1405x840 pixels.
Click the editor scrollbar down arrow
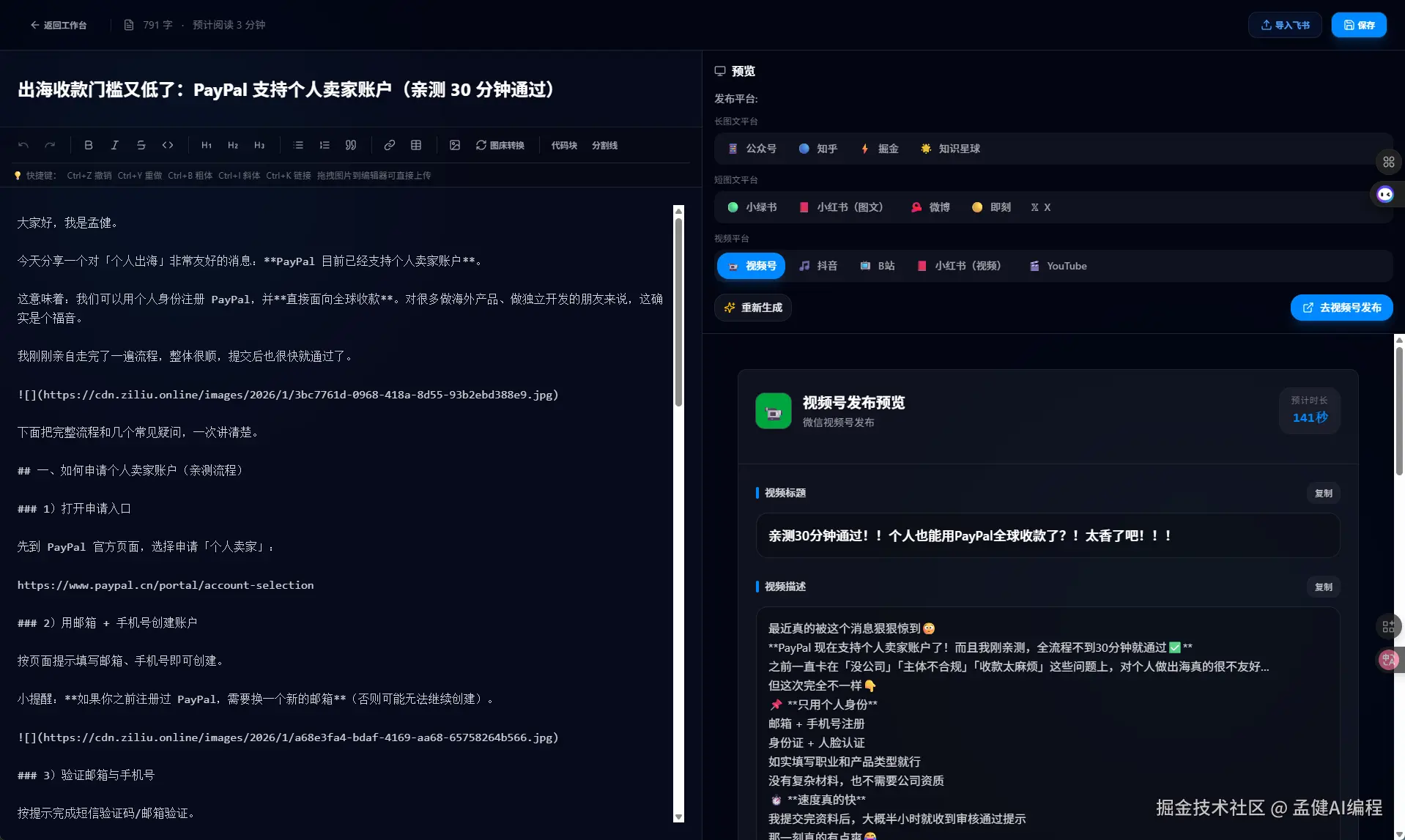[x=678, y=817]
